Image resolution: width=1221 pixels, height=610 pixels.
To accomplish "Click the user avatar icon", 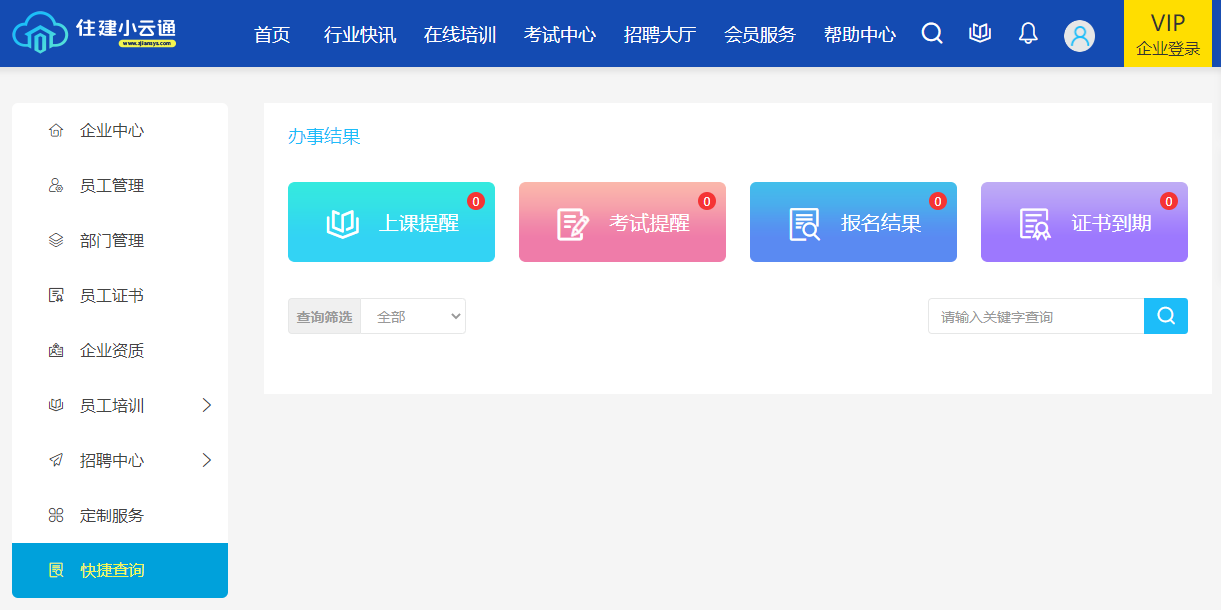I will tap(1079, 36).
